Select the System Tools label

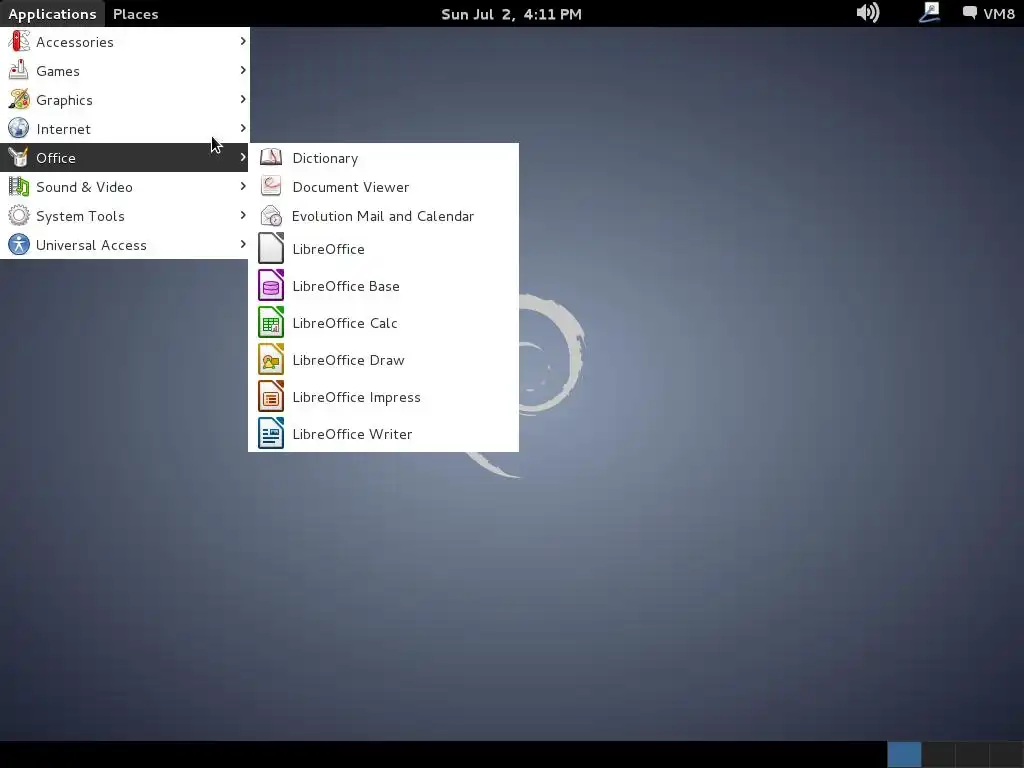pyautogui.click(x=80, y=216)
